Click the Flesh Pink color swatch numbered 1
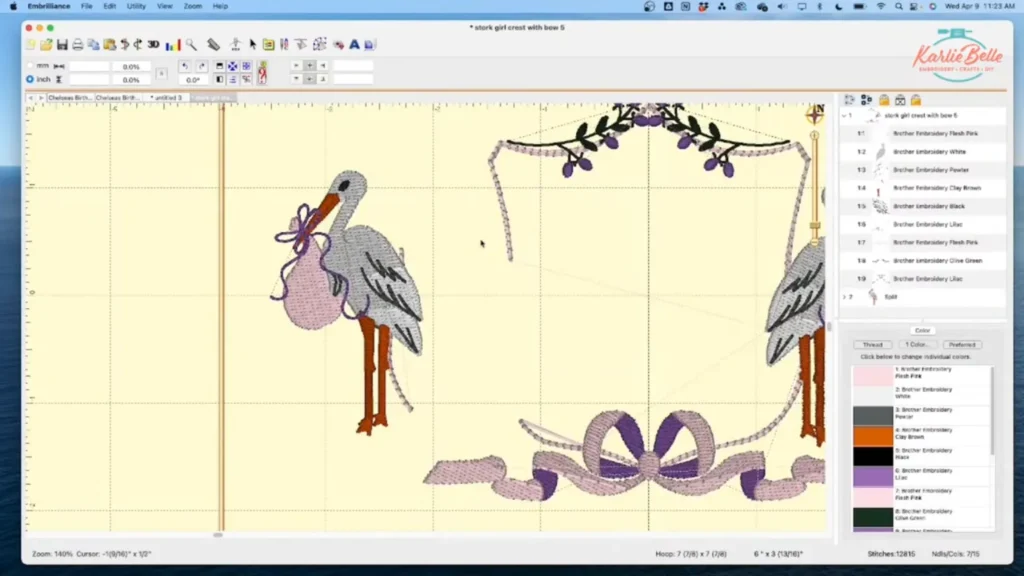 tap(872, 375)
